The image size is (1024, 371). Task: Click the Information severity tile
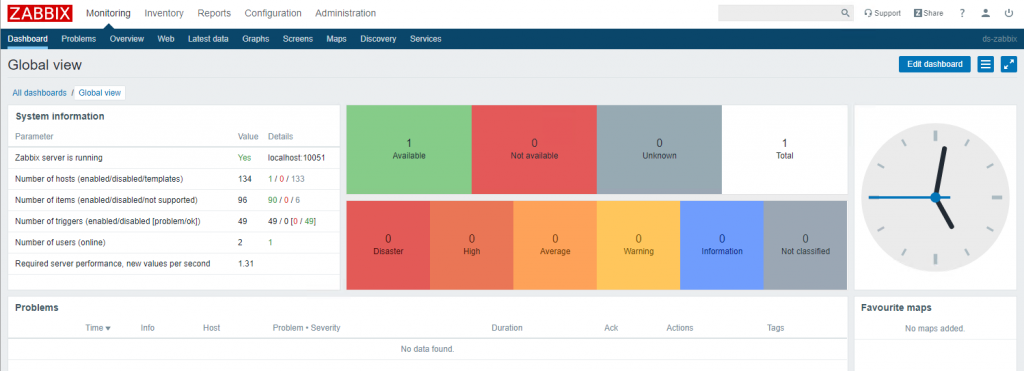(x=722, y=245)
